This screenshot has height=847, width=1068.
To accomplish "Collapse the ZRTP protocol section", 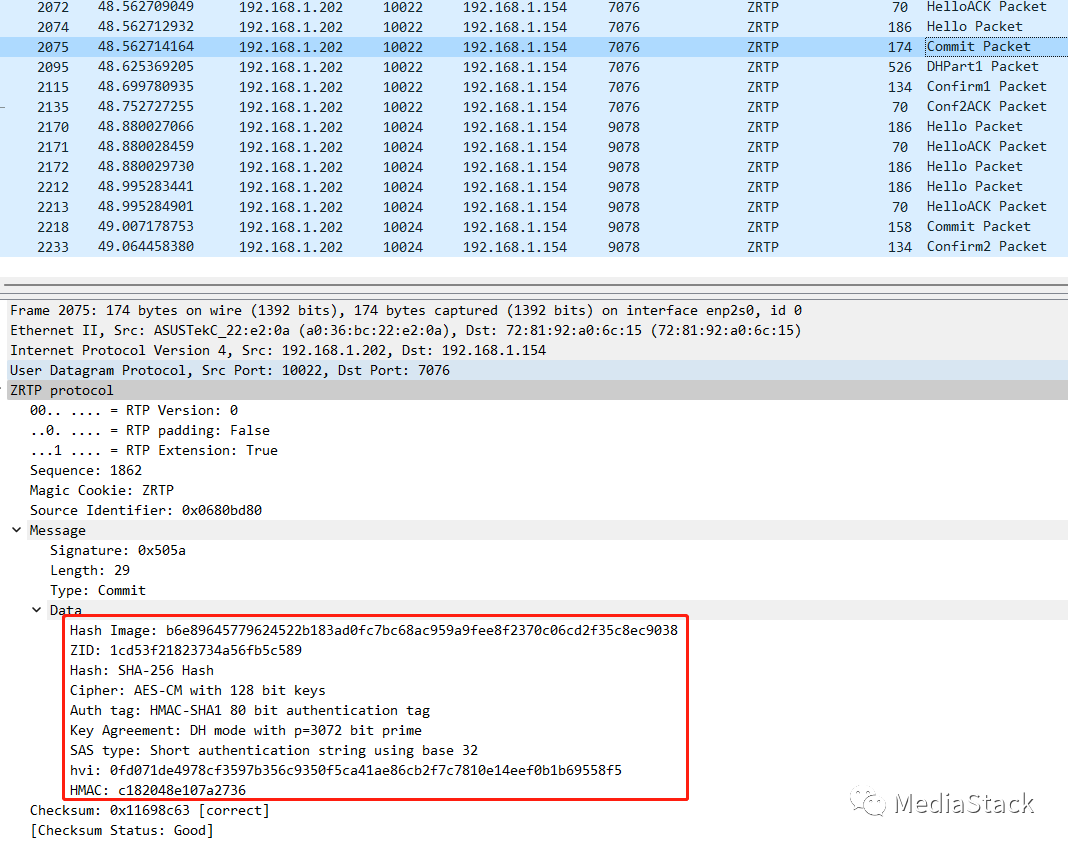I will click(4, 390).
